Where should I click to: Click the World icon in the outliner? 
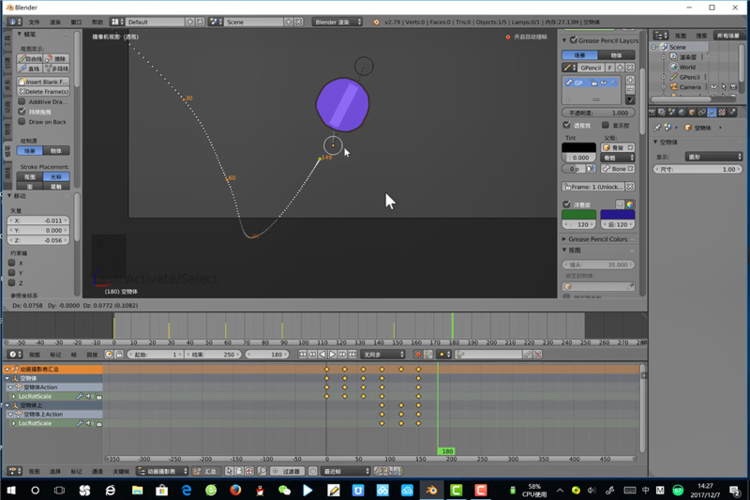click(674, 67)
